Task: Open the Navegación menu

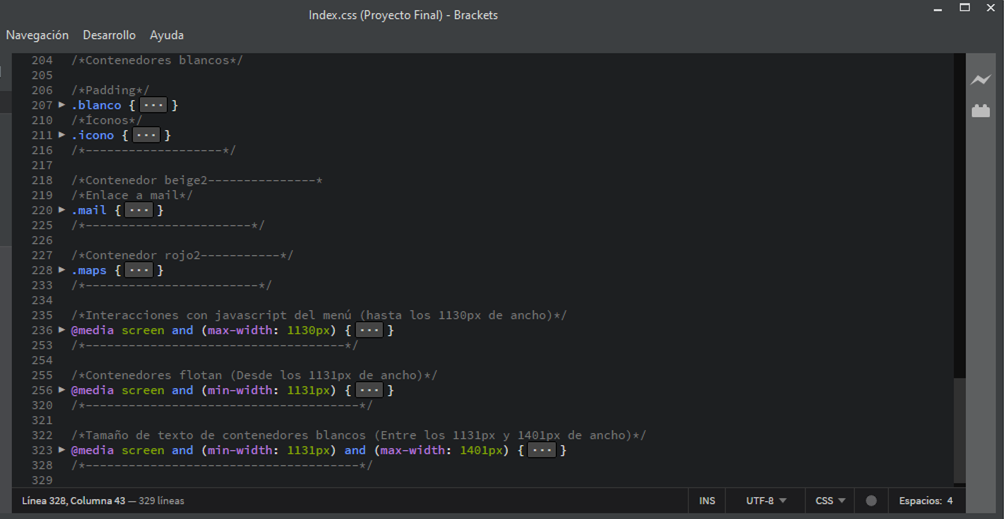Action: click(37, 35)
